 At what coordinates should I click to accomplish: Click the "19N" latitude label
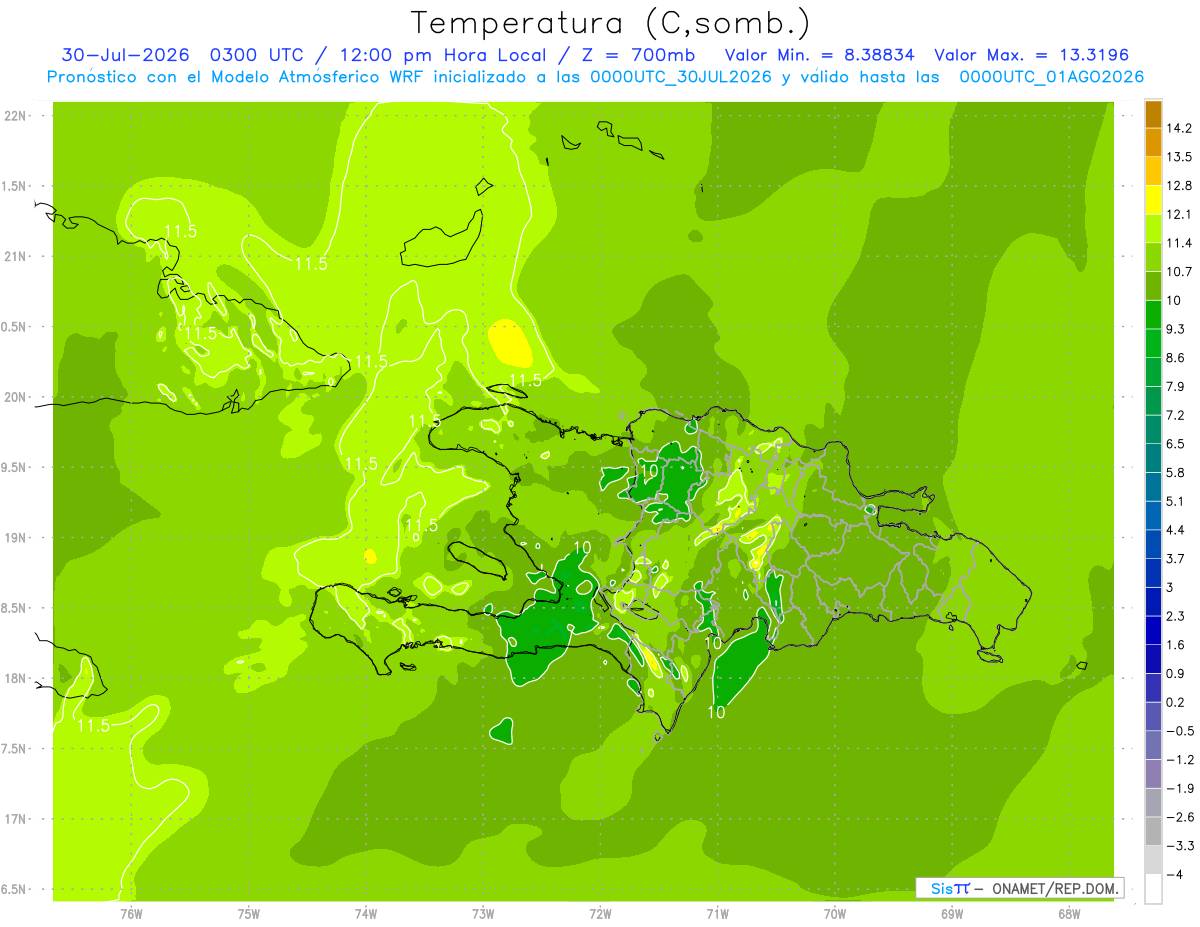[15, 538]
